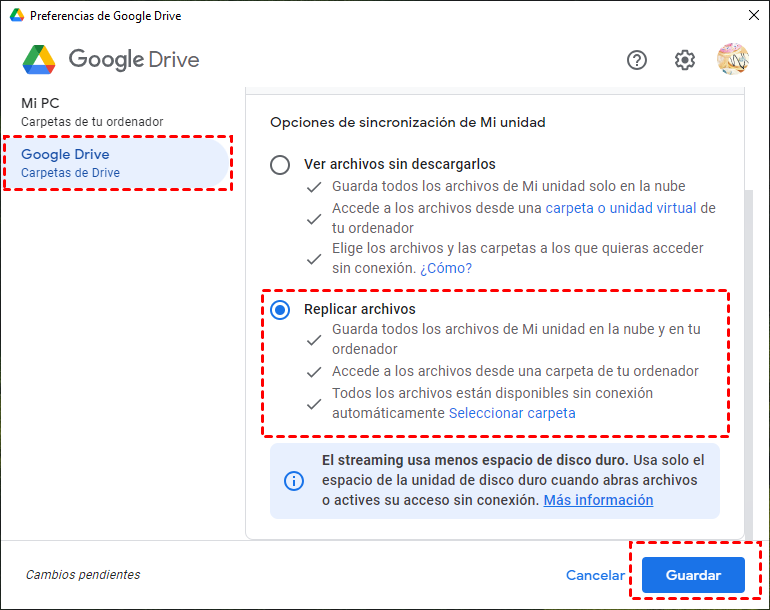Close the Preferencias de Google Drive window

(754, 15)
